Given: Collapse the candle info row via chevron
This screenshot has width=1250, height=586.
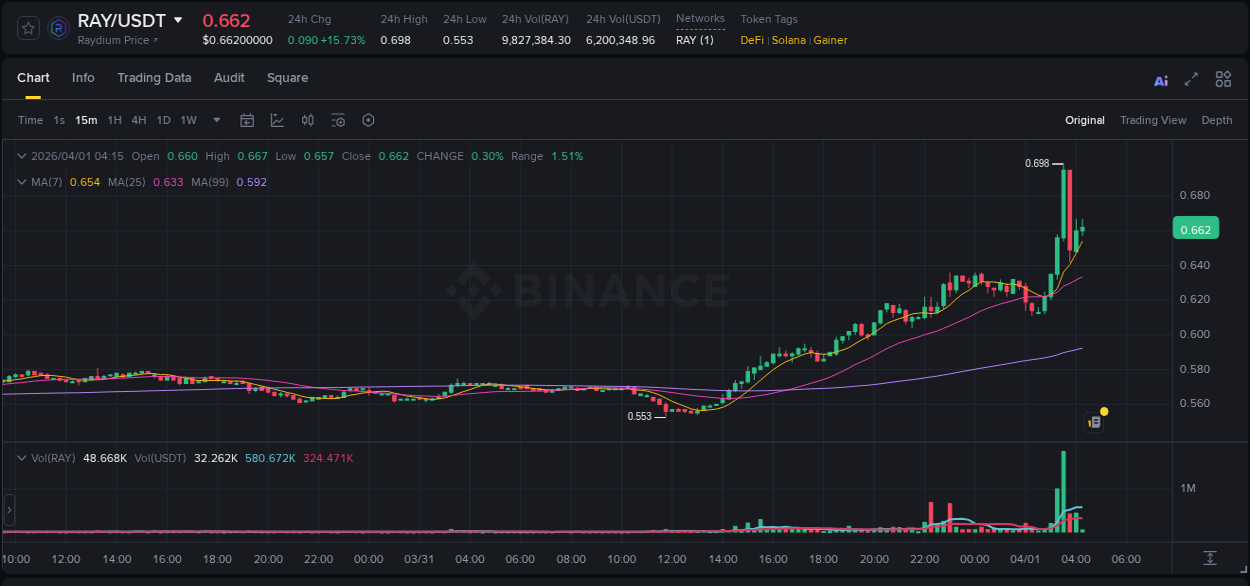Looking at the screenshot, I should coord(22,156).
